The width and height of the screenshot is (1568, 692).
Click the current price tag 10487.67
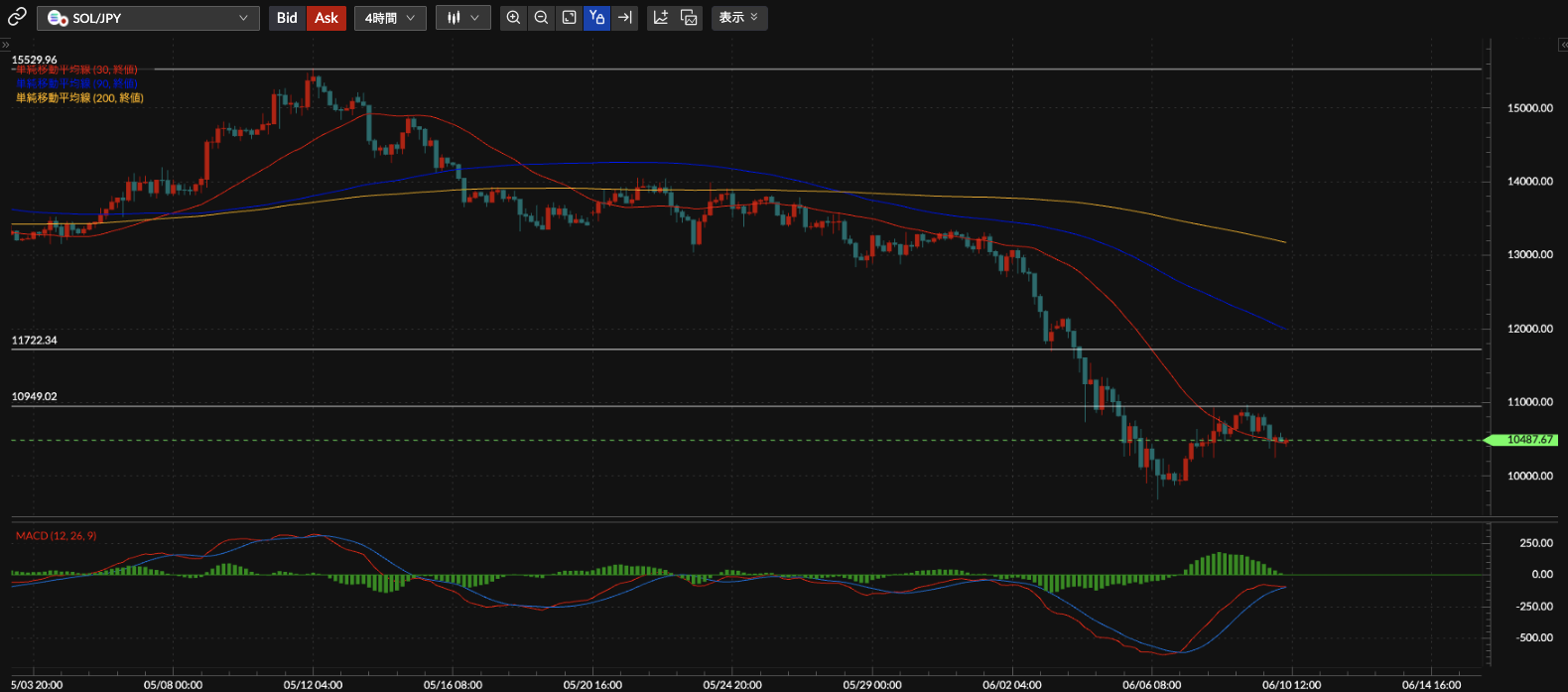coord(1521,440)
